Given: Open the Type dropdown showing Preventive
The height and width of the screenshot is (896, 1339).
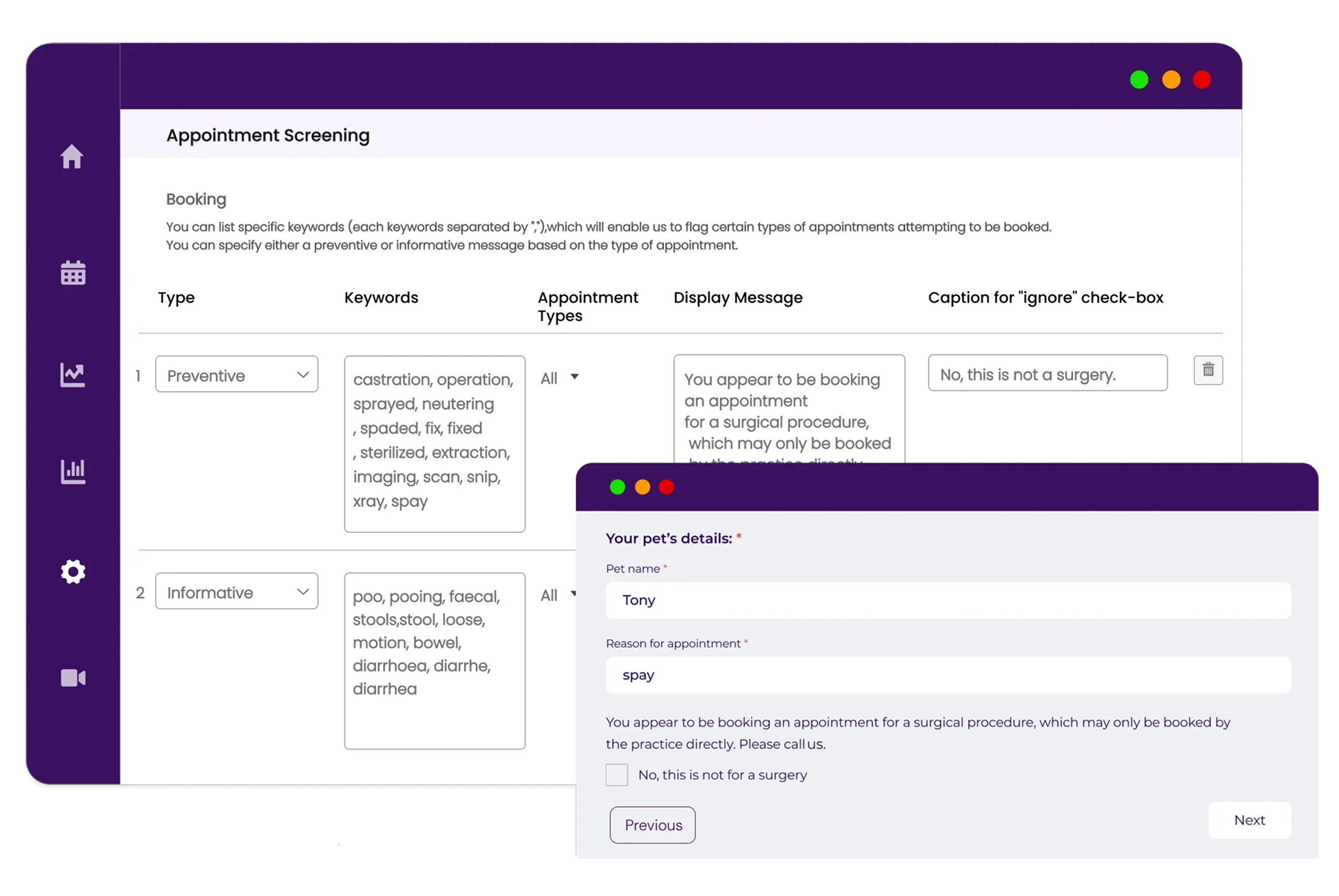Looking at the screenshot, I should coord(236,374).
